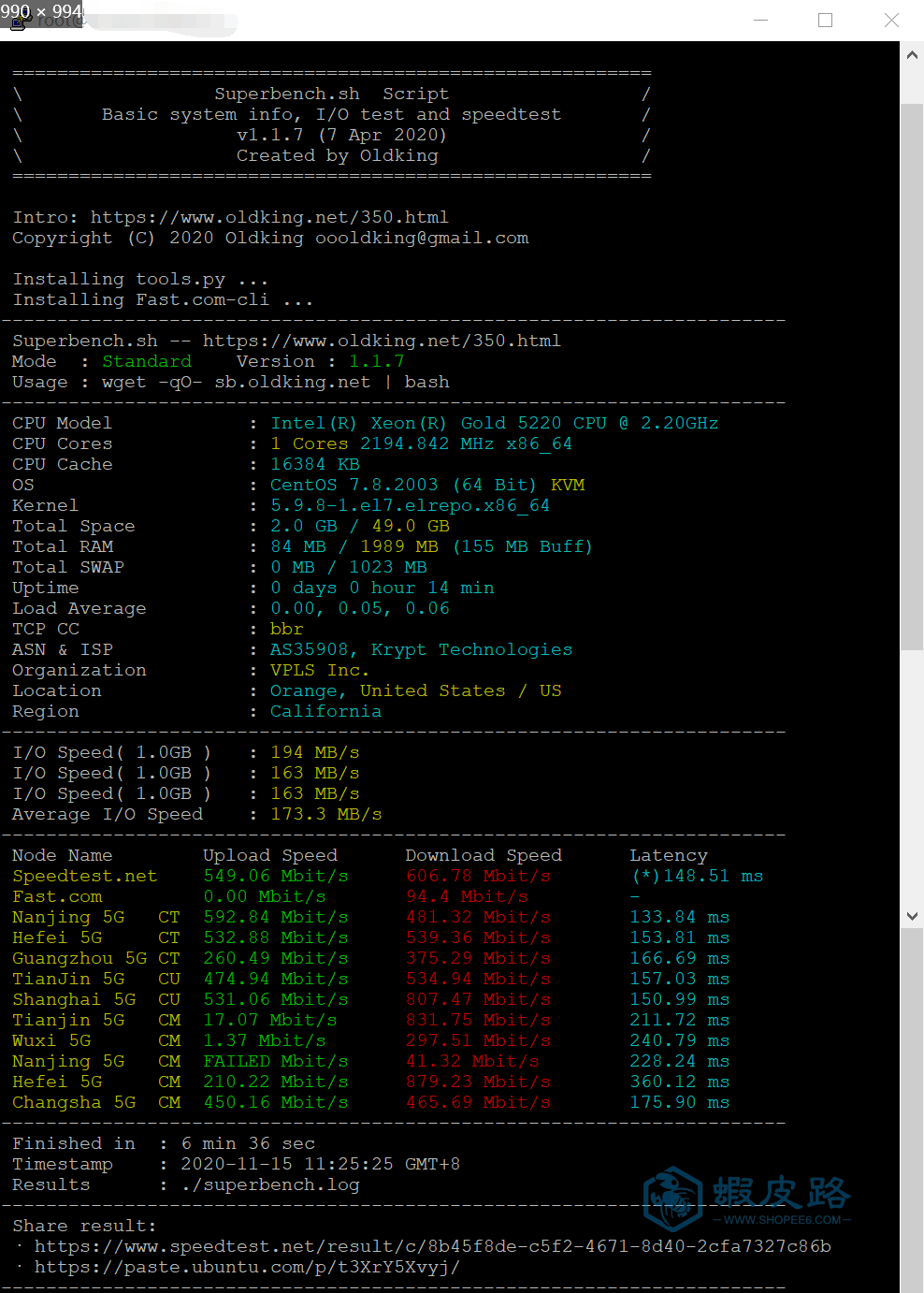
Task: Minimize the terminal window
Action: click(760, 20)
